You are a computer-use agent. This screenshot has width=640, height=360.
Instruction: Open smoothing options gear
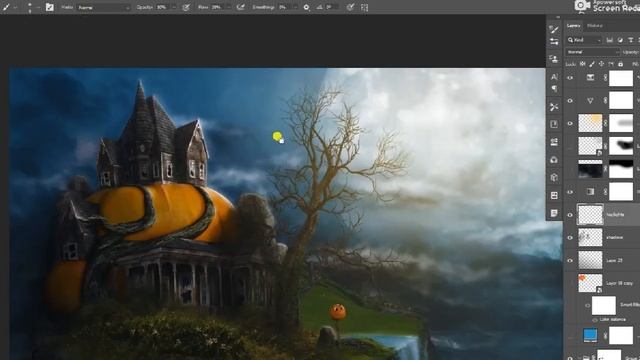tap(307, 7)
